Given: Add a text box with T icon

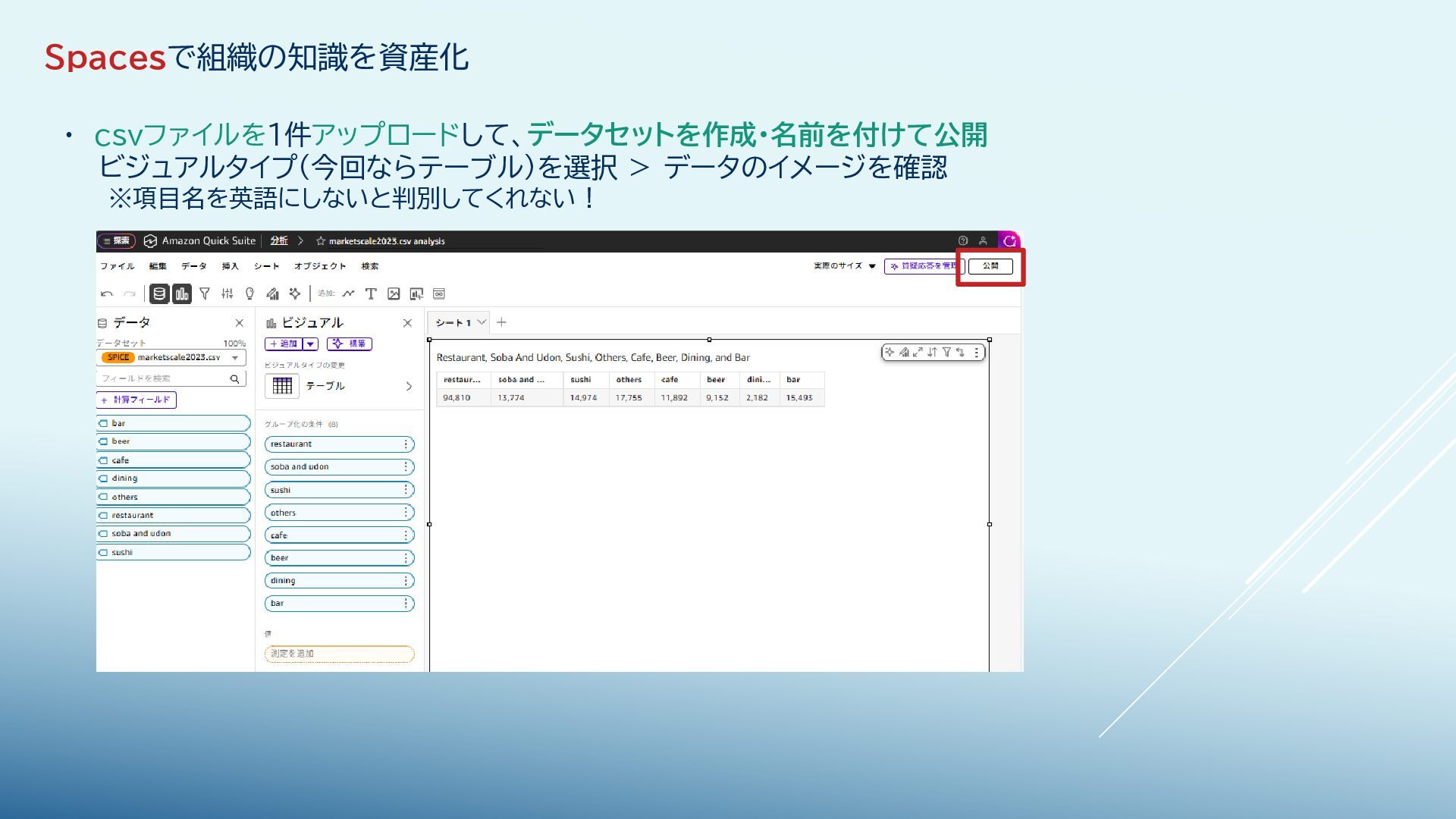Looking at the screenshot, I should pos(371,293).
